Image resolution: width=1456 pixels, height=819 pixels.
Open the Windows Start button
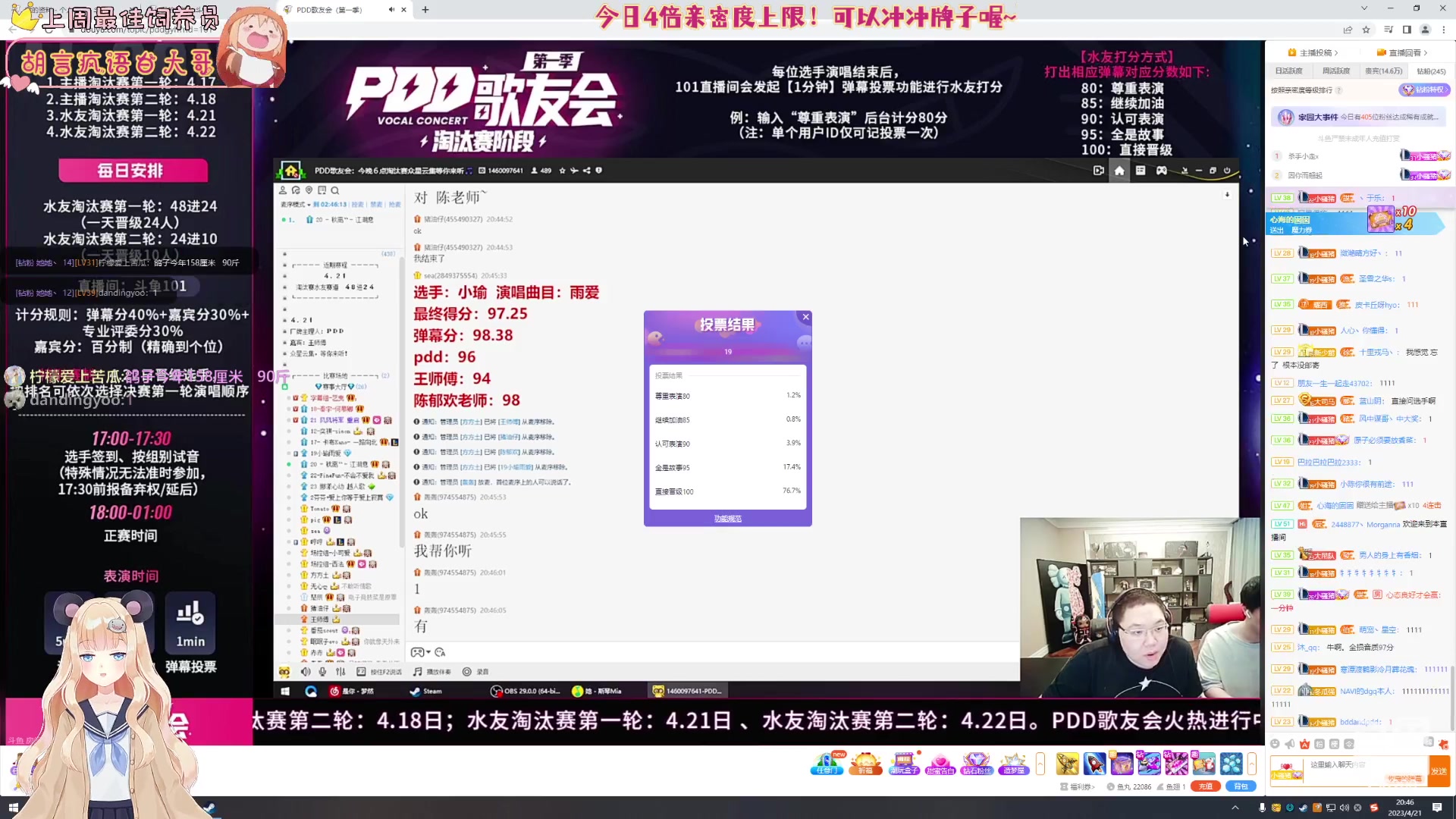12,808
